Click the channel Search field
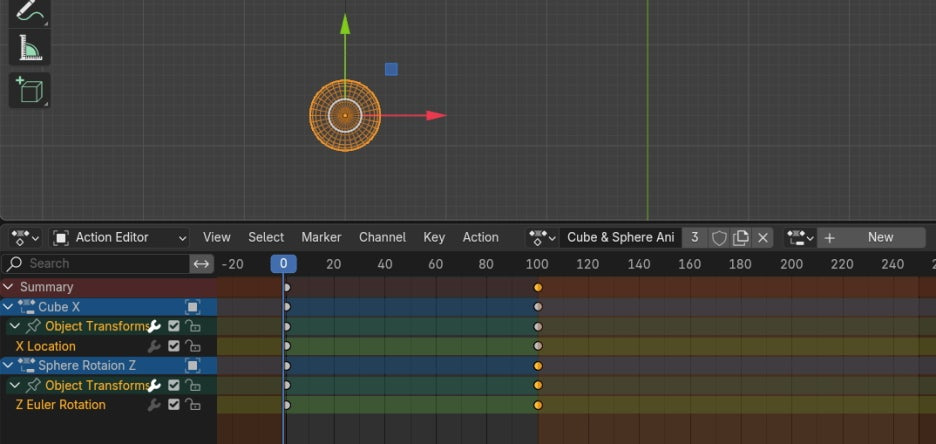 (x=96, y=263)
